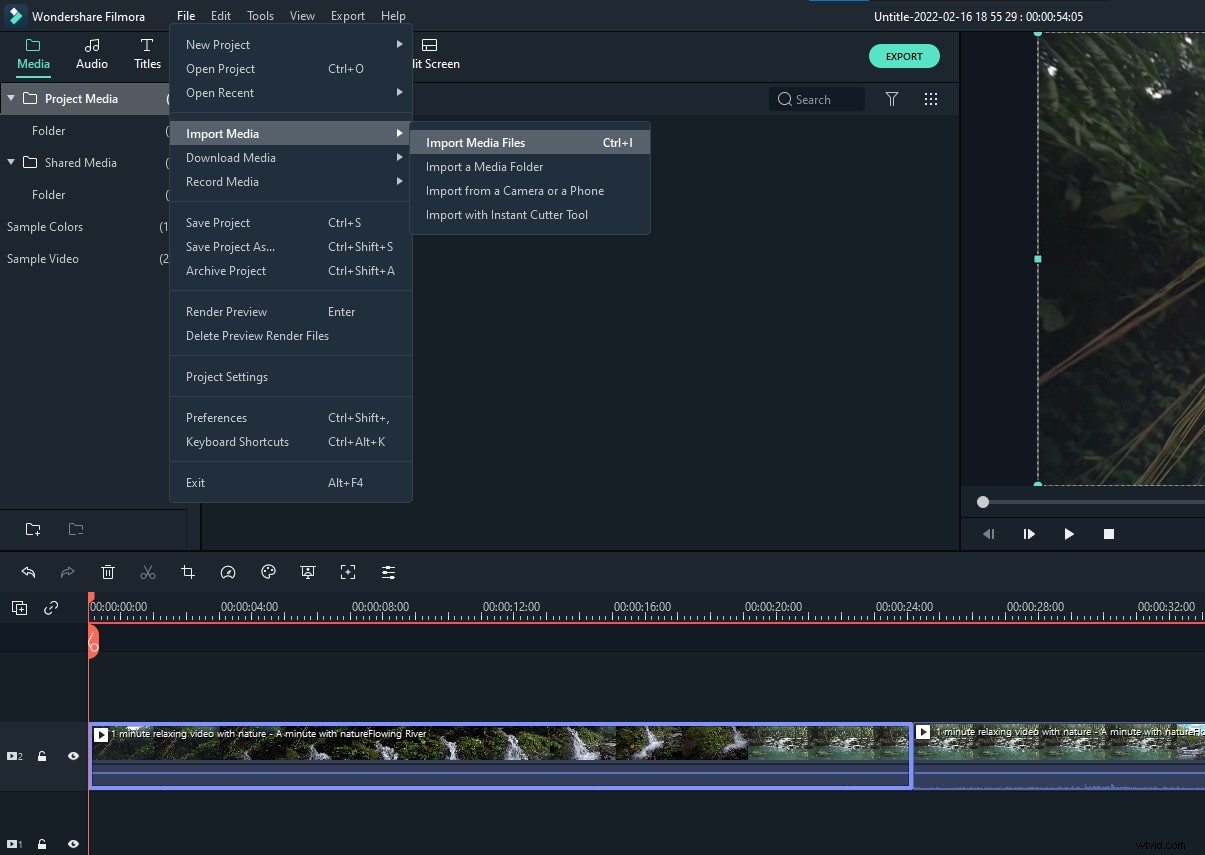The height and width of the screenshot is (855, 1205).
Task: Select the Crop tool in the timeline toolbar
Action: [188, 572]
